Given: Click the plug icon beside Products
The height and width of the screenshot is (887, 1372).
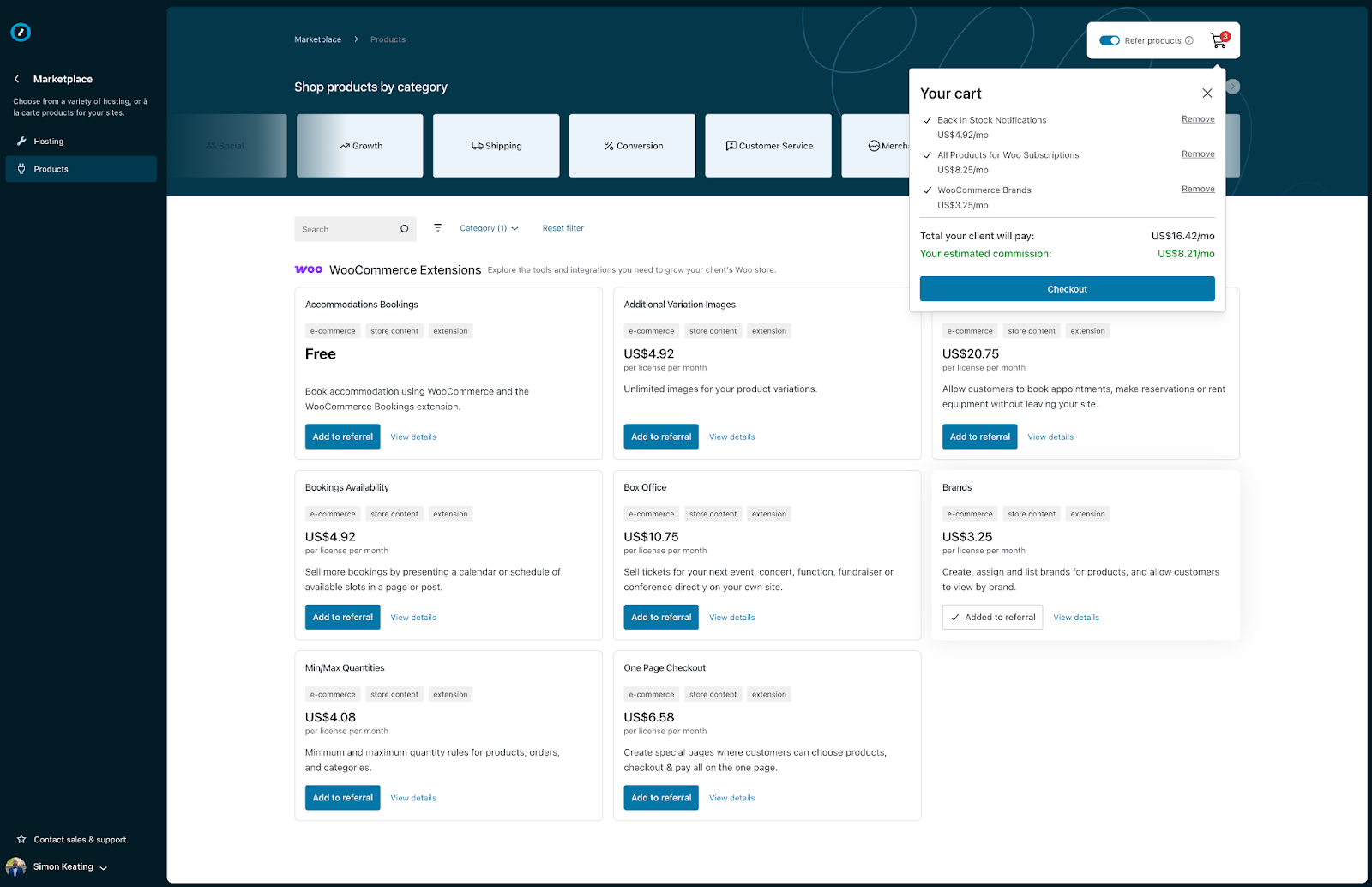Looking at the screenshot, I should (21, 169).
